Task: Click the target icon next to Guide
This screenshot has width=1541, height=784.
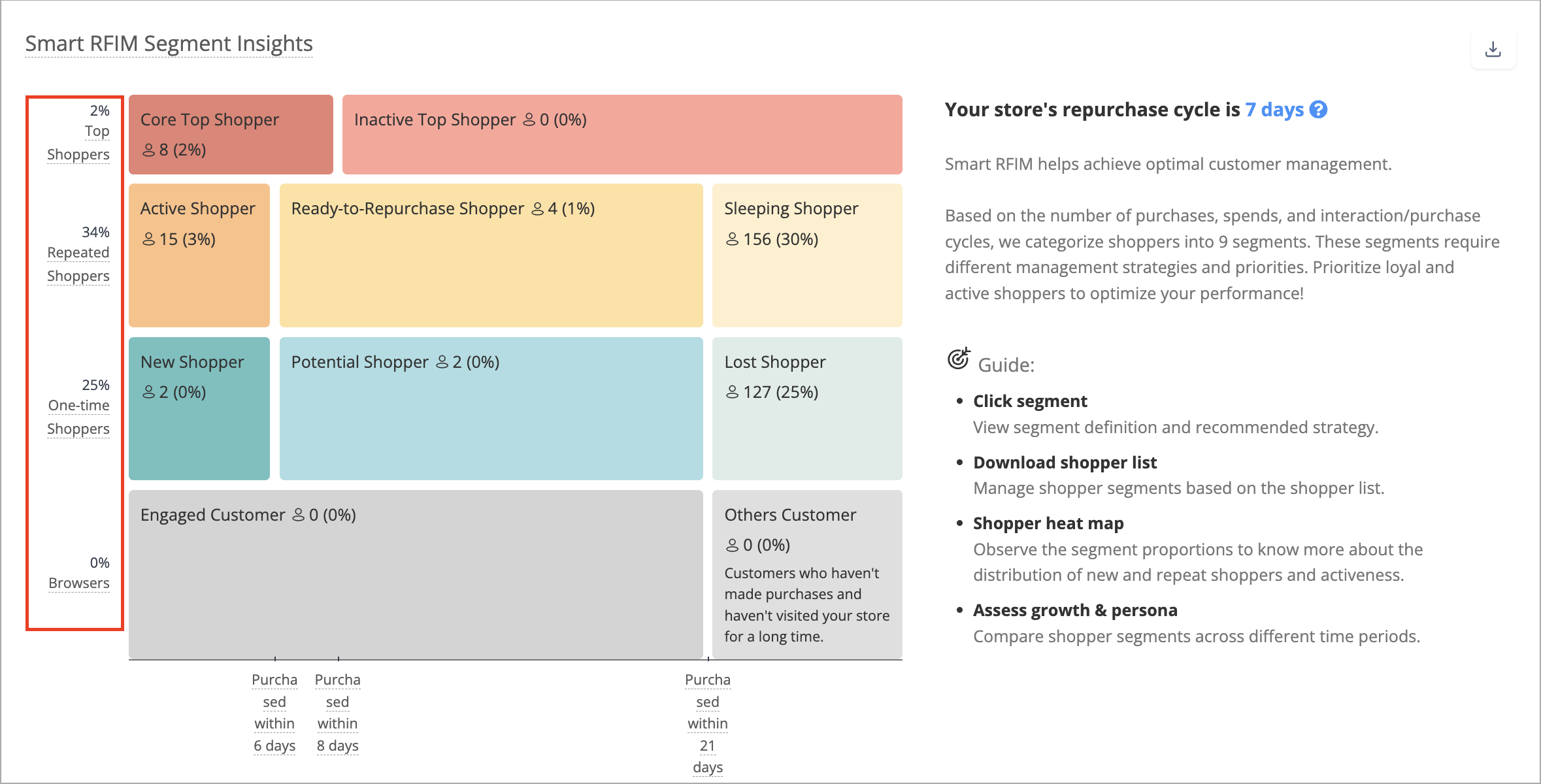Action: pos(959,359)
